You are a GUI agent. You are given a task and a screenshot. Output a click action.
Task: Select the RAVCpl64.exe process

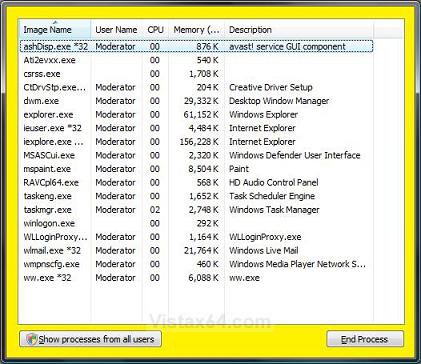(x=196, y=183)
